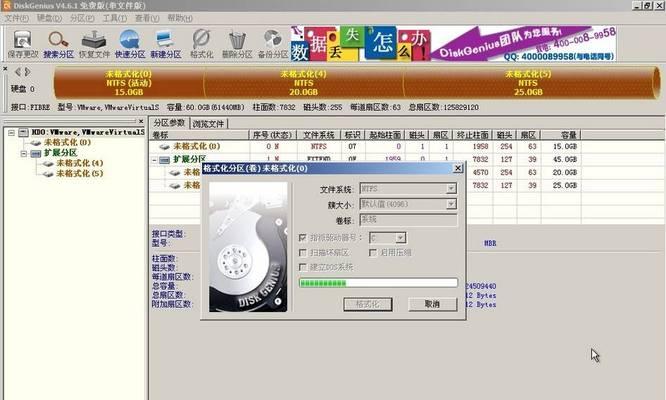Toggle the 启用压缩 checkbox

[x=373, y=253]
